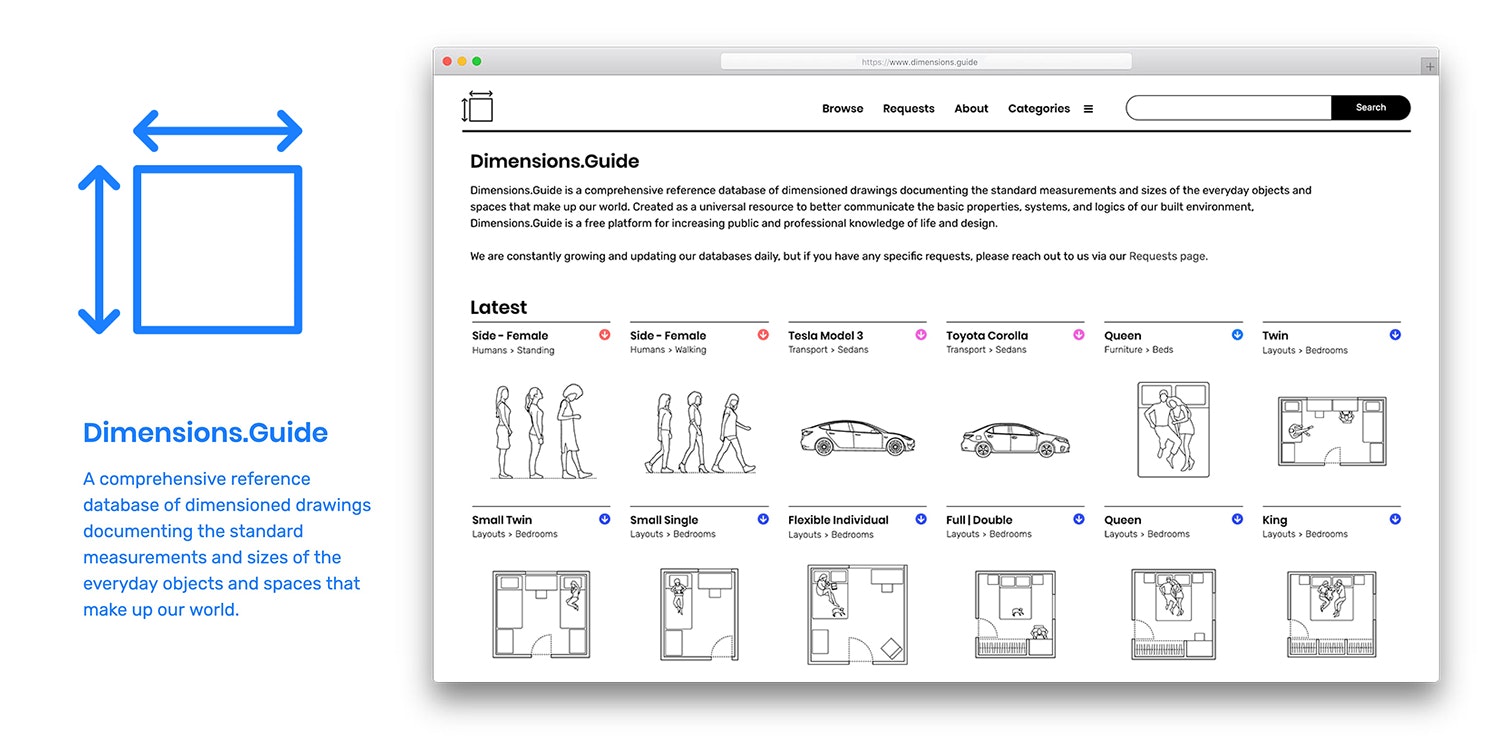Screen dimensions: 1500x750
Task: Click the download icon beside Full | Double
Action: click(x=1078, y=519)
